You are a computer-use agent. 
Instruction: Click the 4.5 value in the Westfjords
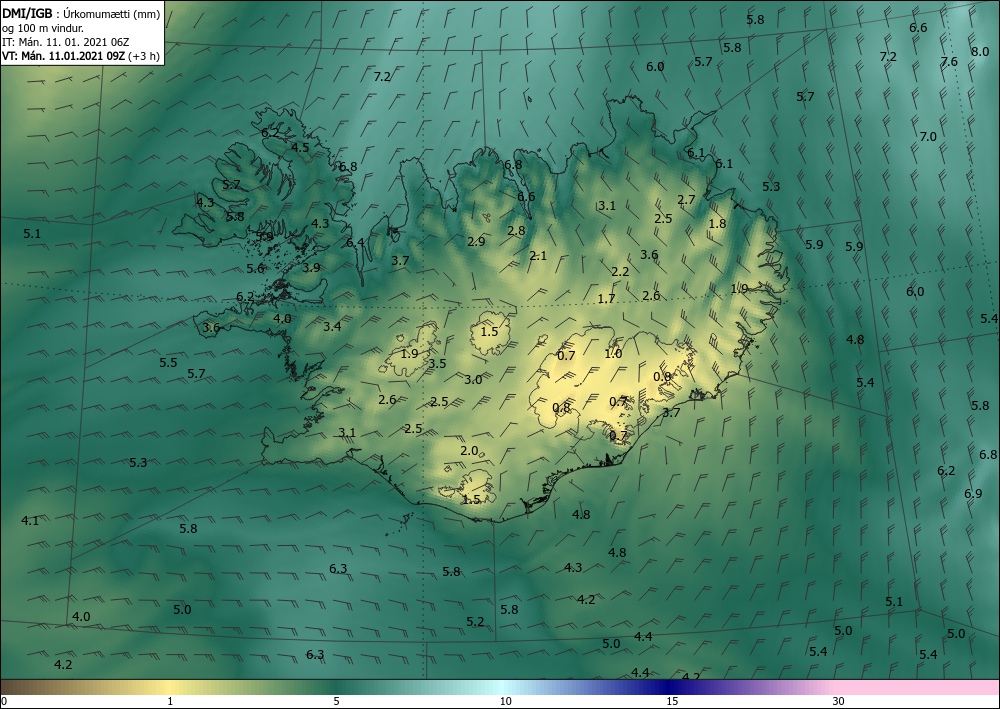coord(300,147)
